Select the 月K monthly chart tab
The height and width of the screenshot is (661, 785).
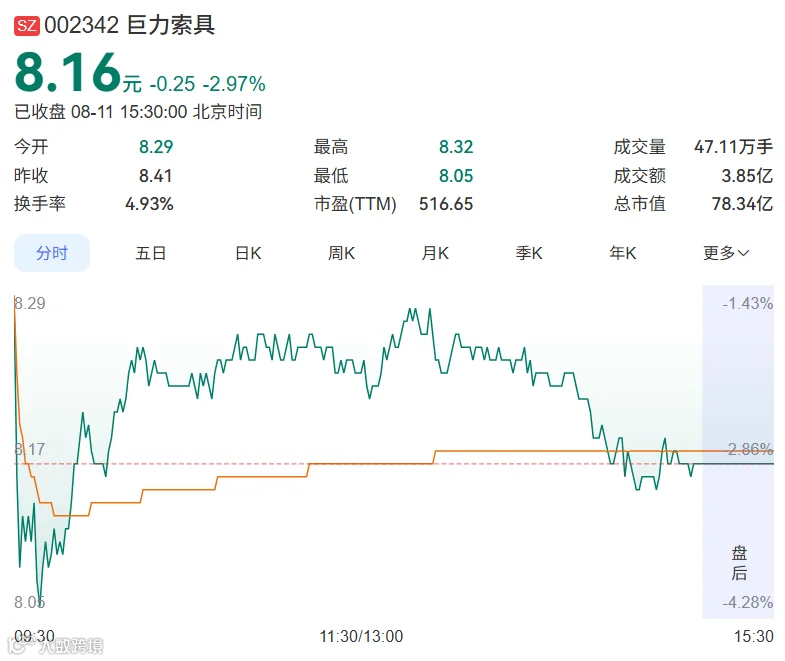[x=435, y=253]
